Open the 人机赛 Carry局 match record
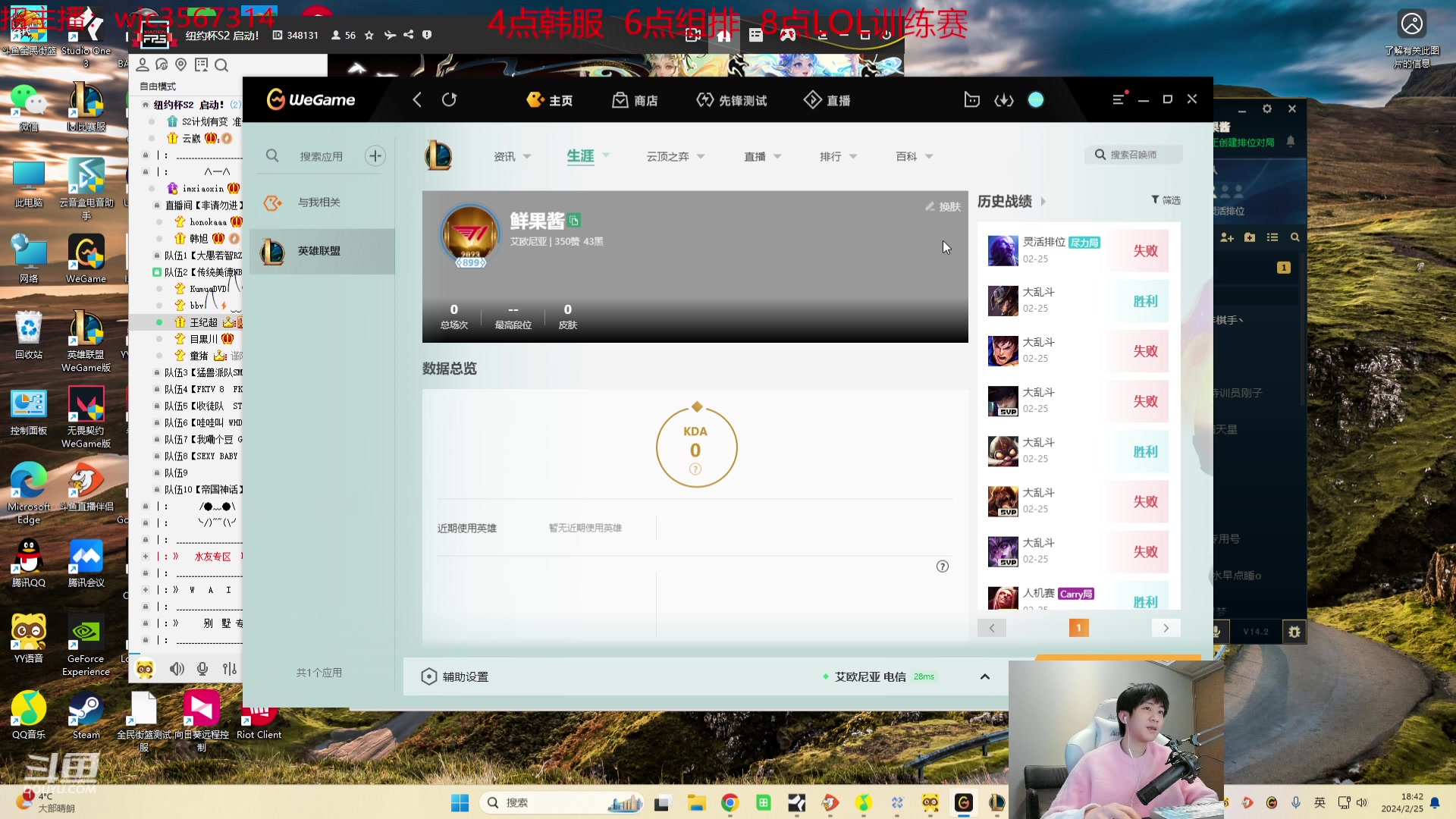Image resolution: width=1456 pixels, height=819 pixels. point(1078,597)
